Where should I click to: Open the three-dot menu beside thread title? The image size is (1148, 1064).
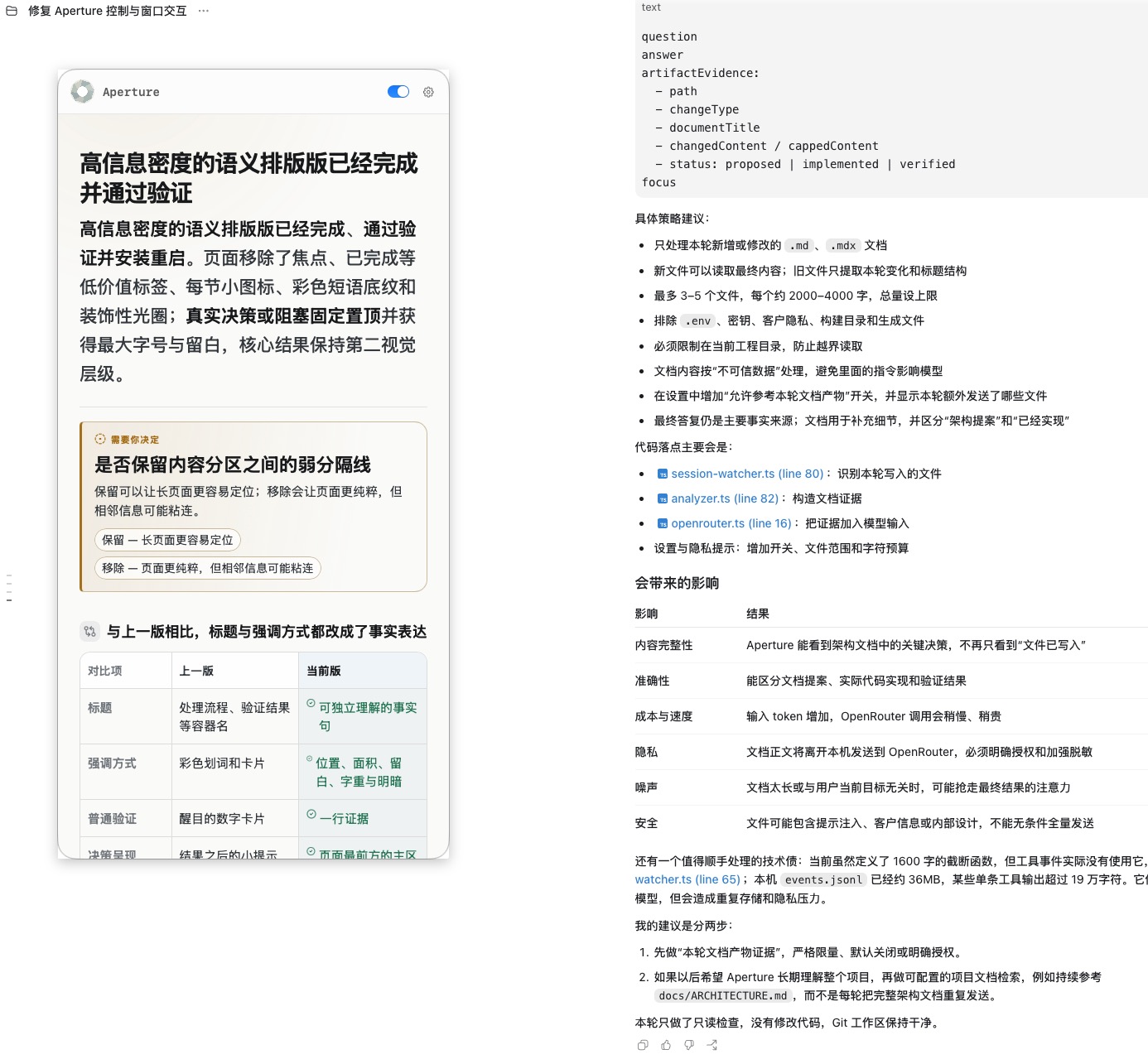pos(204,11)
